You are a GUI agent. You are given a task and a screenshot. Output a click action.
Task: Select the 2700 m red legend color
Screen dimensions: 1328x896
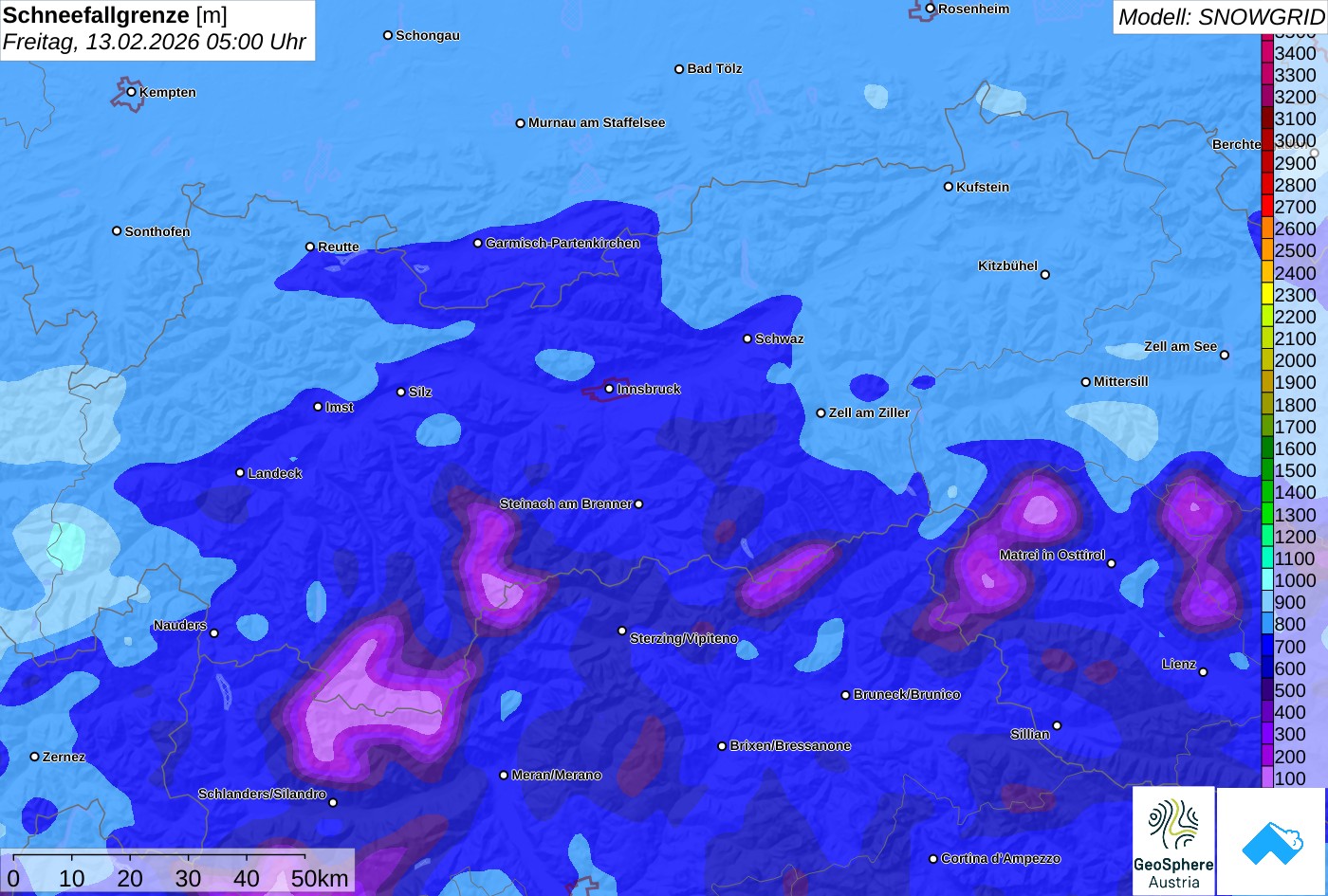coord(1267,206)
